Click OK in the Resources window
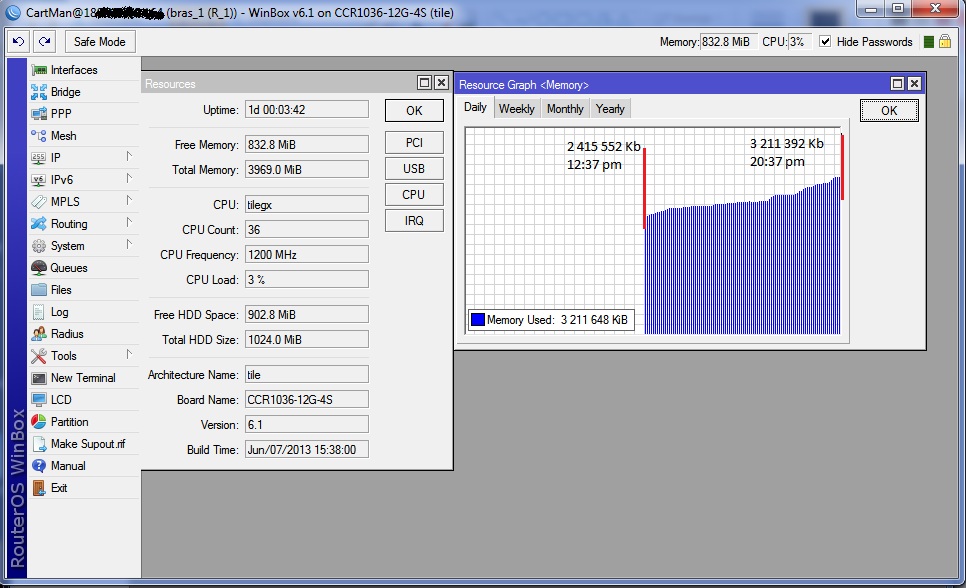The height and width of the screenshot is (588, 966). [414, 110]
